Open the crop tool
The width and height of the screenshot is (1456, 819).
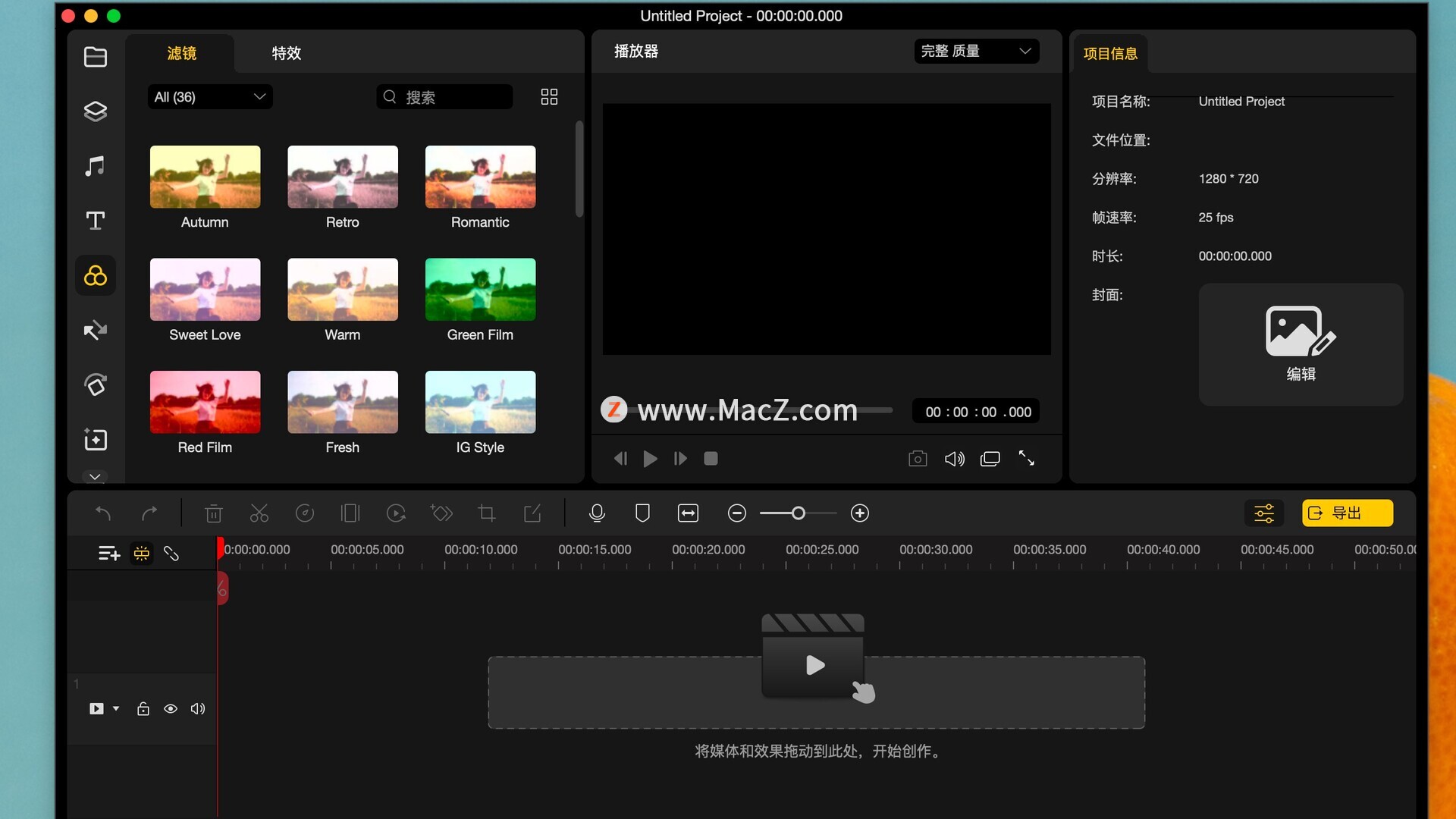coord(487,513)
